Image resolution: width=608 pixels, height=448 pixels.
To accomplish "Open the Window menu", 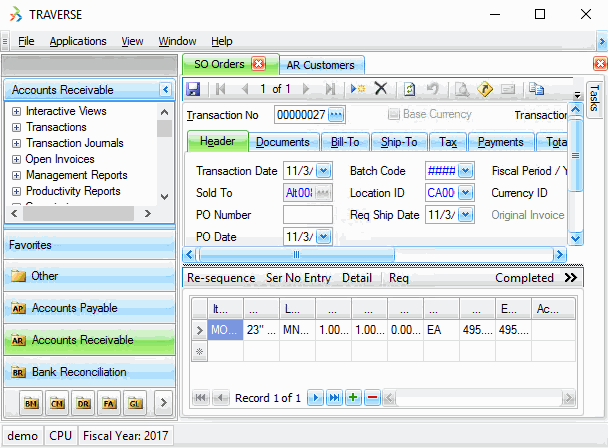I will pyautogui.click(x=177, y=41).
